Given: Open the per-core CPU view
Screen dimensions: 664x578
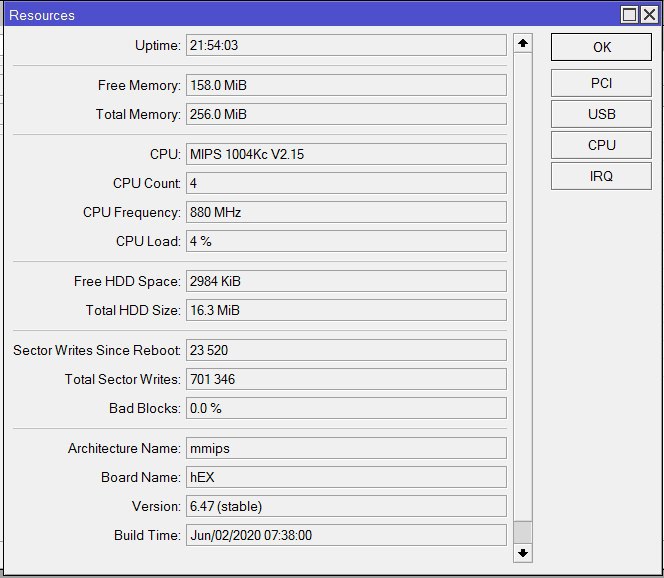Looking at the screenshot, I should 601,145.
